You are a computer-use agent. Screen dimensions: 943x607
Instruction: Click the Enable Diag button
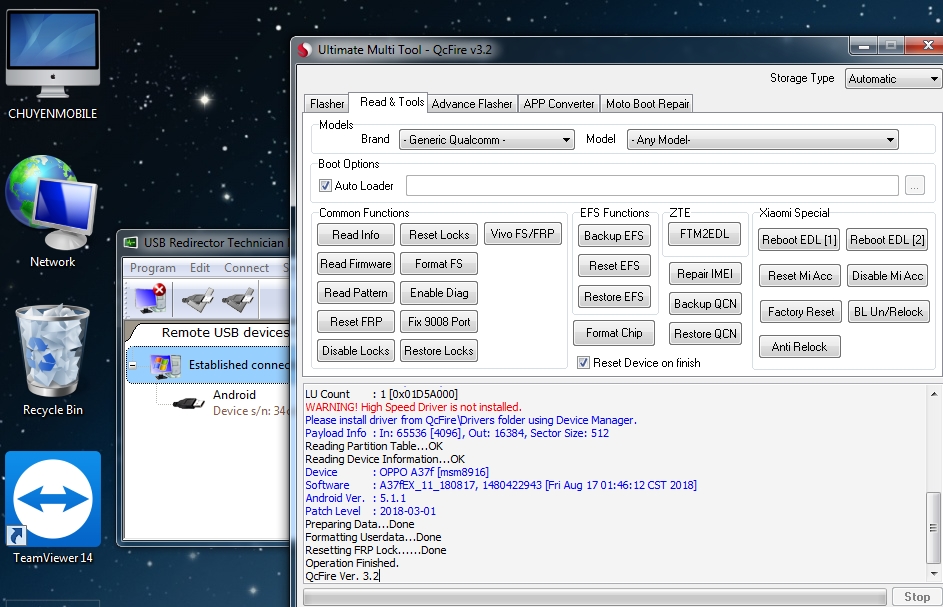439,292
